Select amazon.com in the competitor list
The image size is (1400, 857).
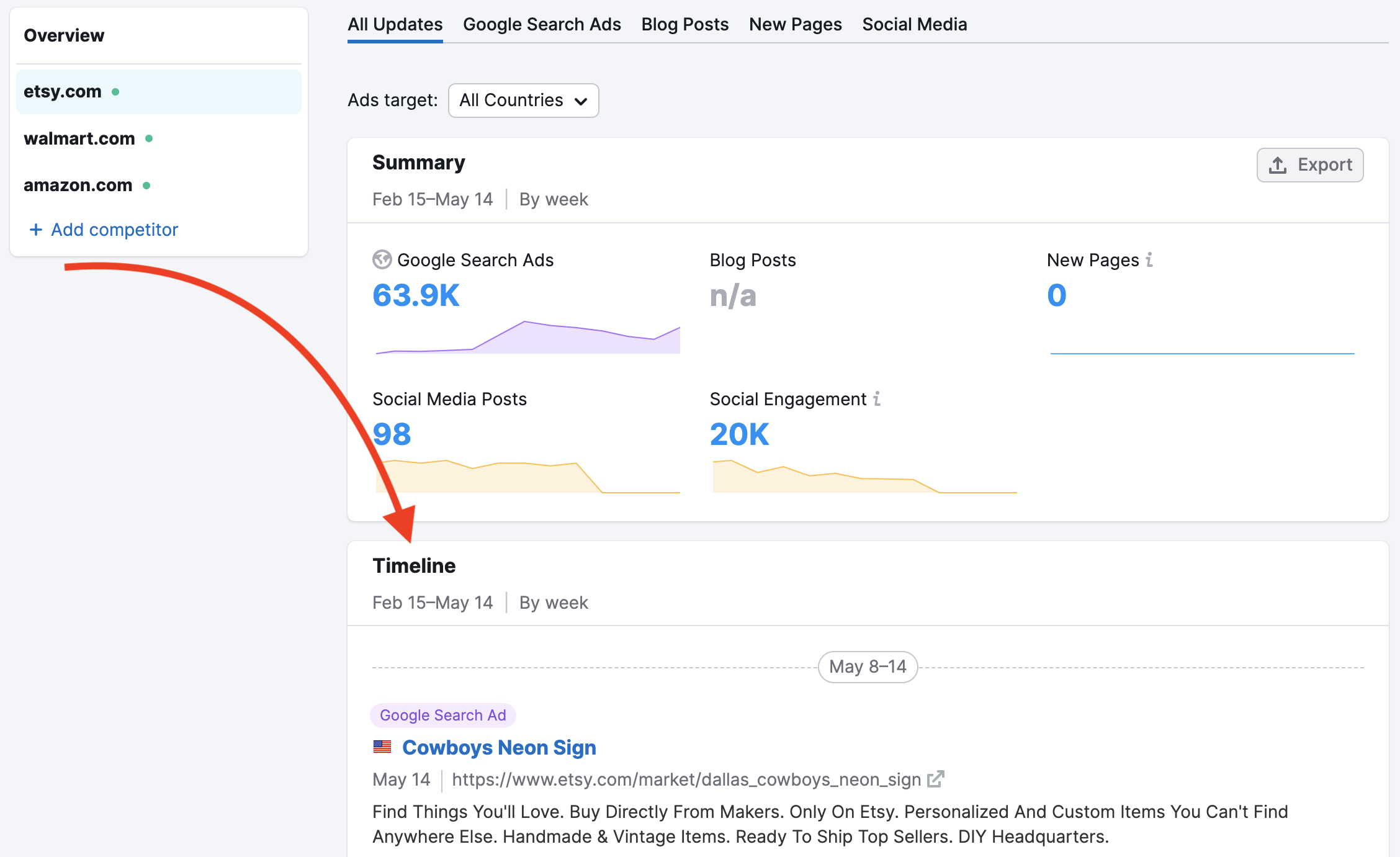pos(78,185)
